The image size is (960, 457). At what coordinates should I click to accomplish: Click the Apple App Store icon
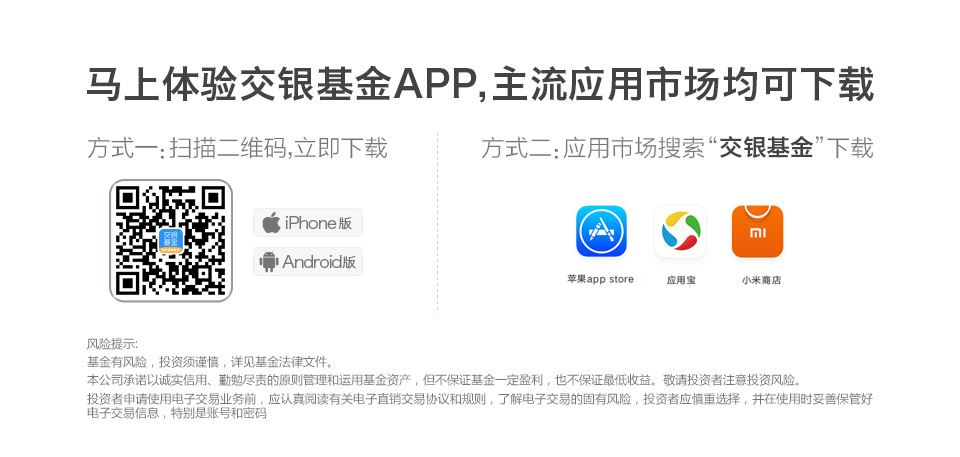601,231
